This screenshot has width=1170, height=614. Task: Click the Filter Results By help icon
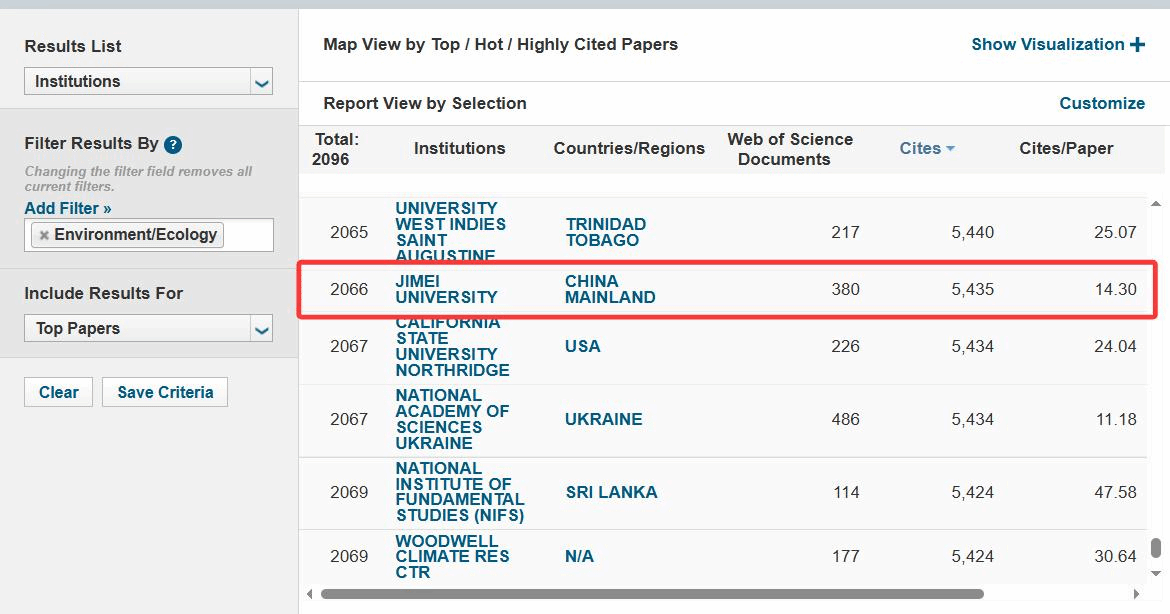173,145
